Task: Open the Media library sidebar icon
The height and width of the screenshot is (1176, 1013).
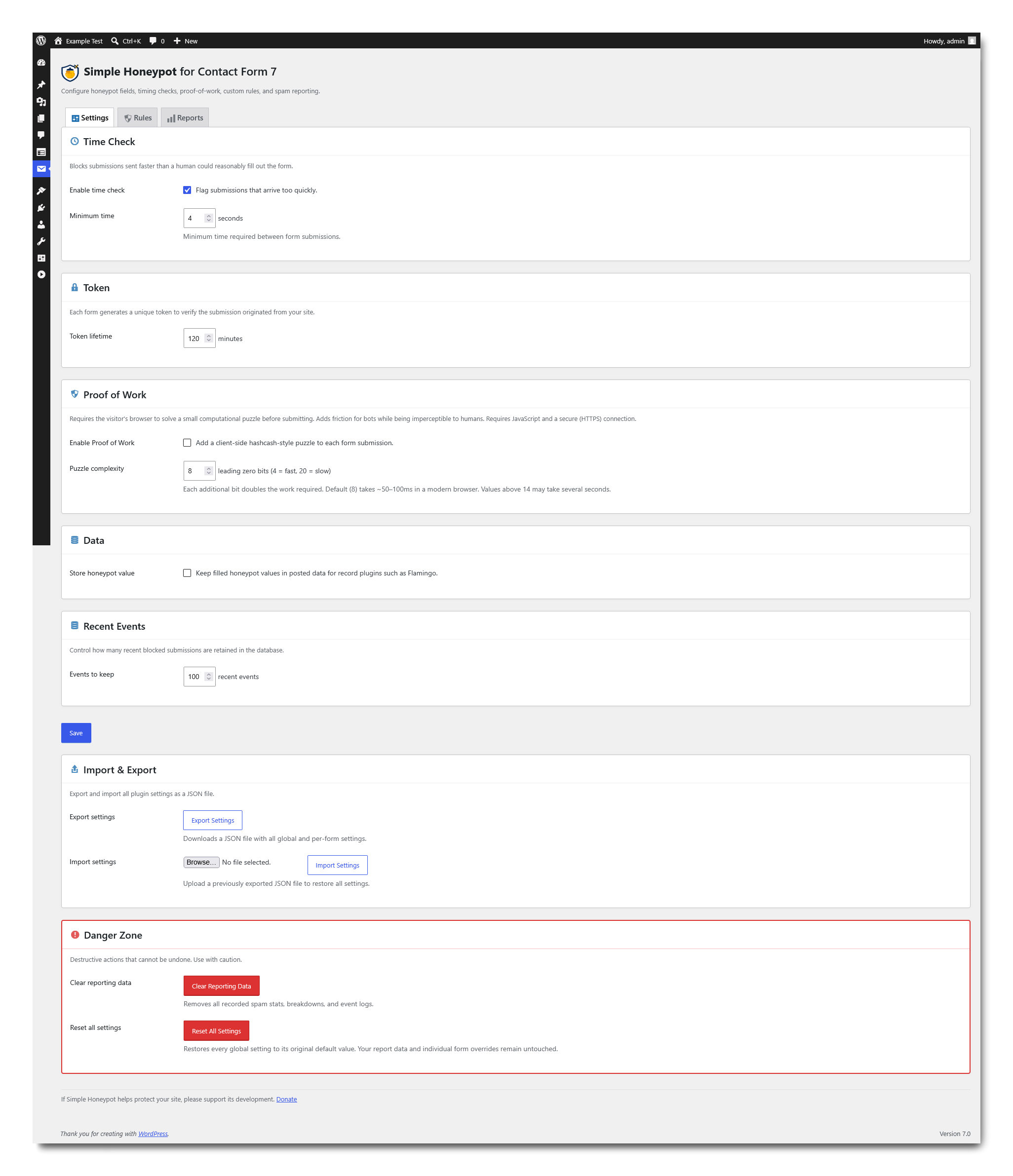Action: coord(41,102)
